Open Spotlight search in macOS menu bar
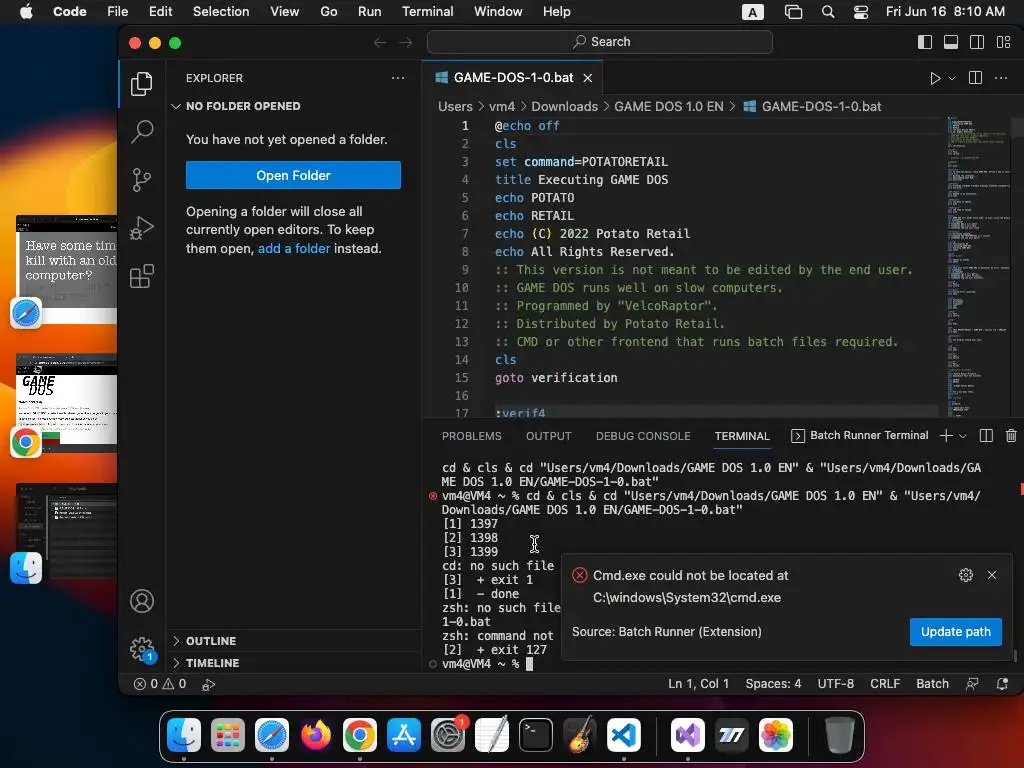Image resolution: width=1024 pixels, height=768 pixels. (827, 12)
